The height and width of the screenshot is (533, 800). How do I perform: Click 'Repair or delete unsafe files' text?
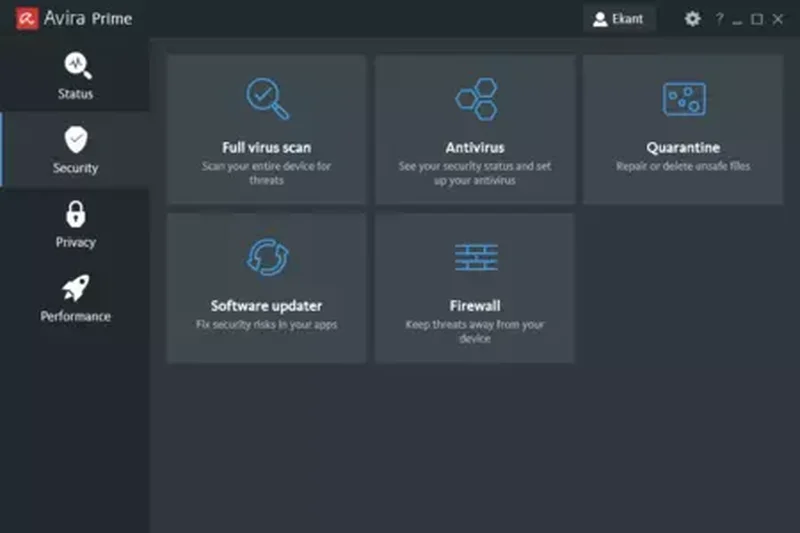[x=683, y=166]
